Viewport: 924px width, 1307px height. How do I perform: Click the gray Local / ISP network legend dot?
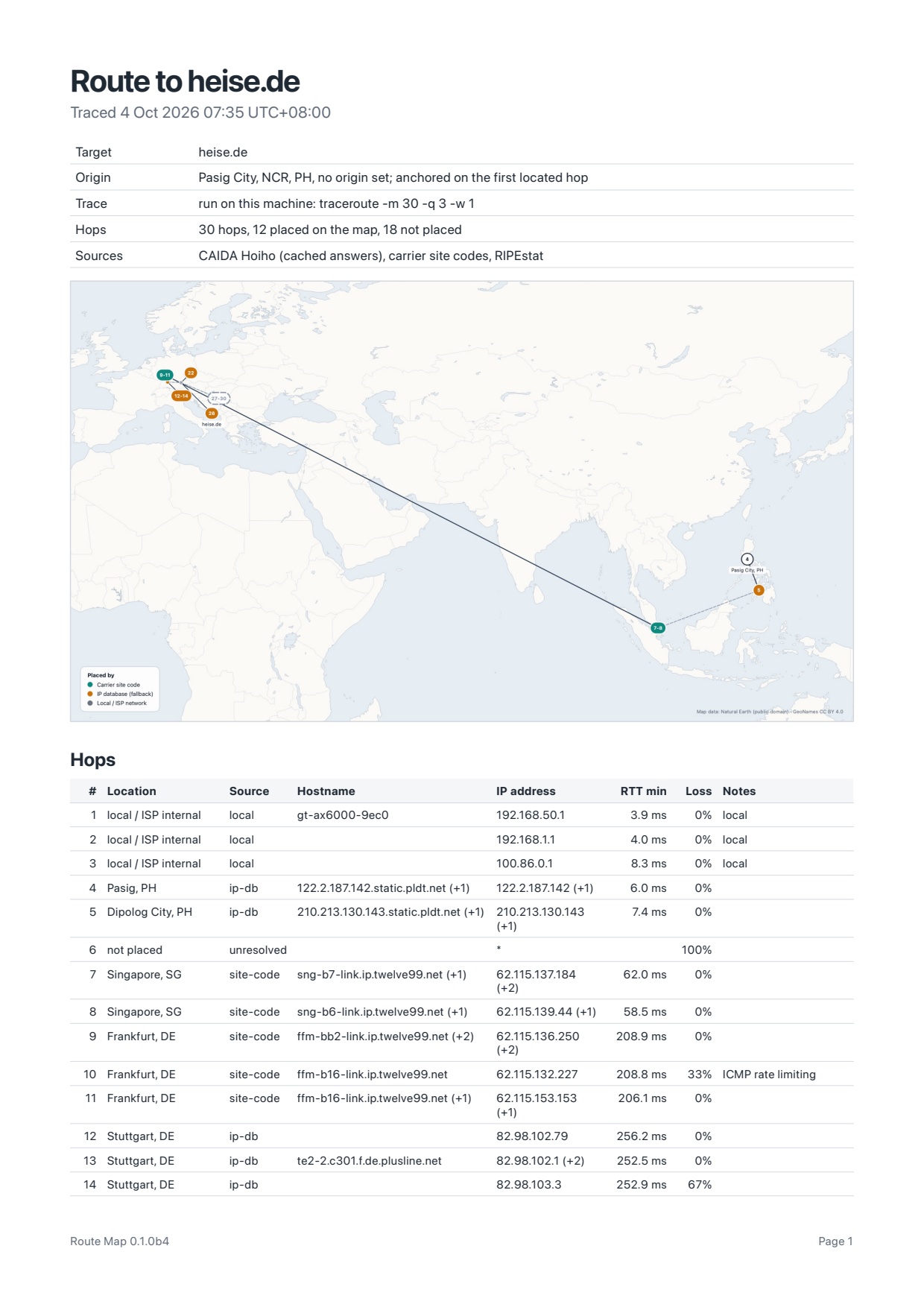coord(90,703)
